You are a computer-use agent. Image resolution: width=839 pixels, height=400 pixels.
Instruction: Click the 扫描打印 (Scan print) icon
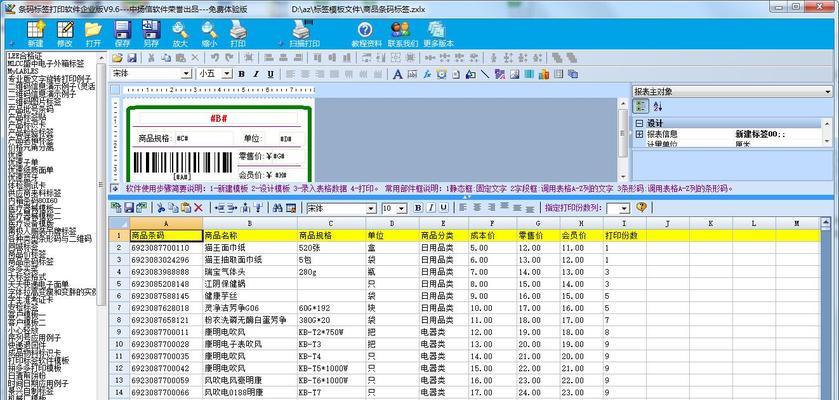[304, 30]
